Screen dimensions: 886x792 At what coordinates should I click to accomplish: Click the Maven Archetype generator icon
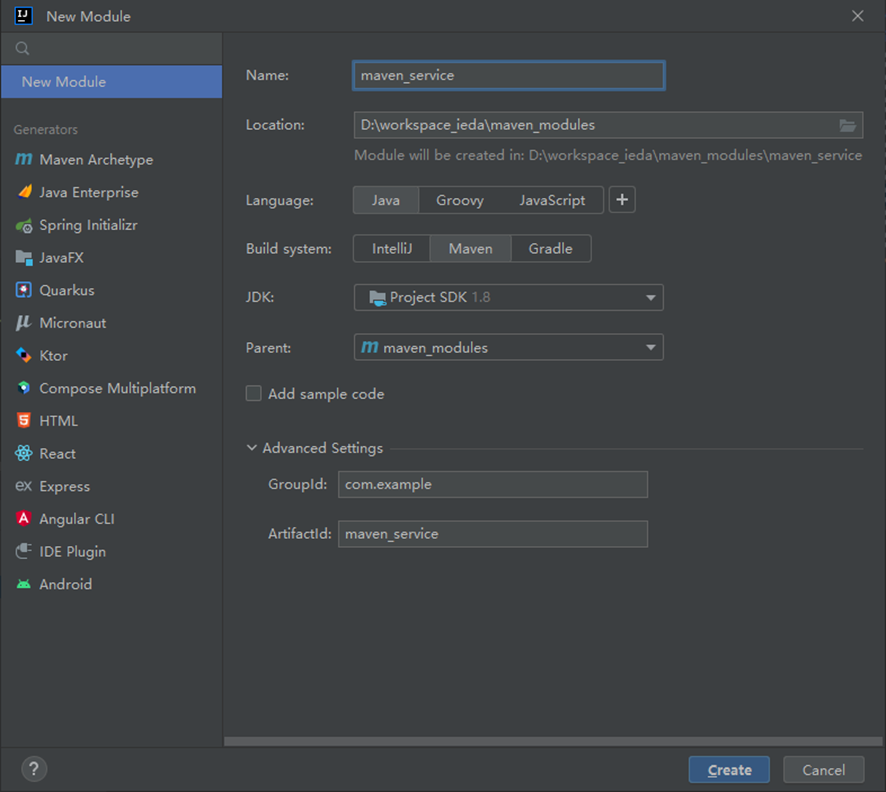[23, 159]
